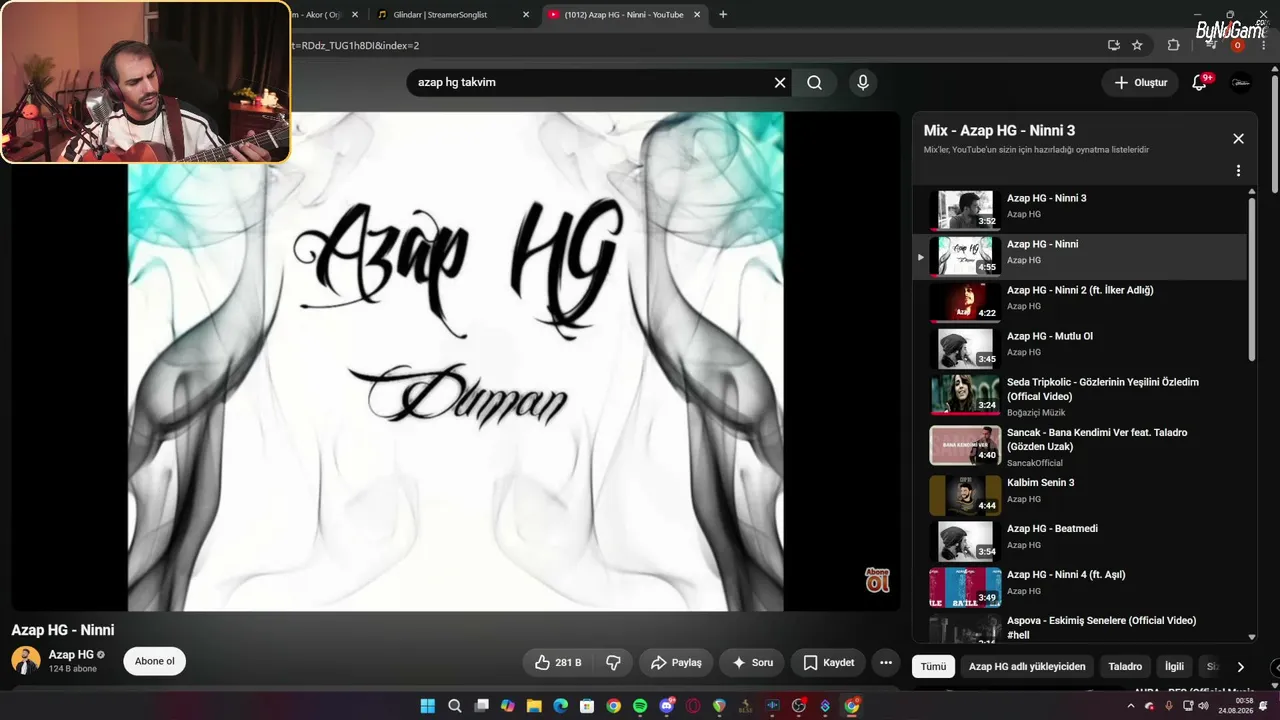Open Chrome extensions puzzle icon

point(1174,45)
